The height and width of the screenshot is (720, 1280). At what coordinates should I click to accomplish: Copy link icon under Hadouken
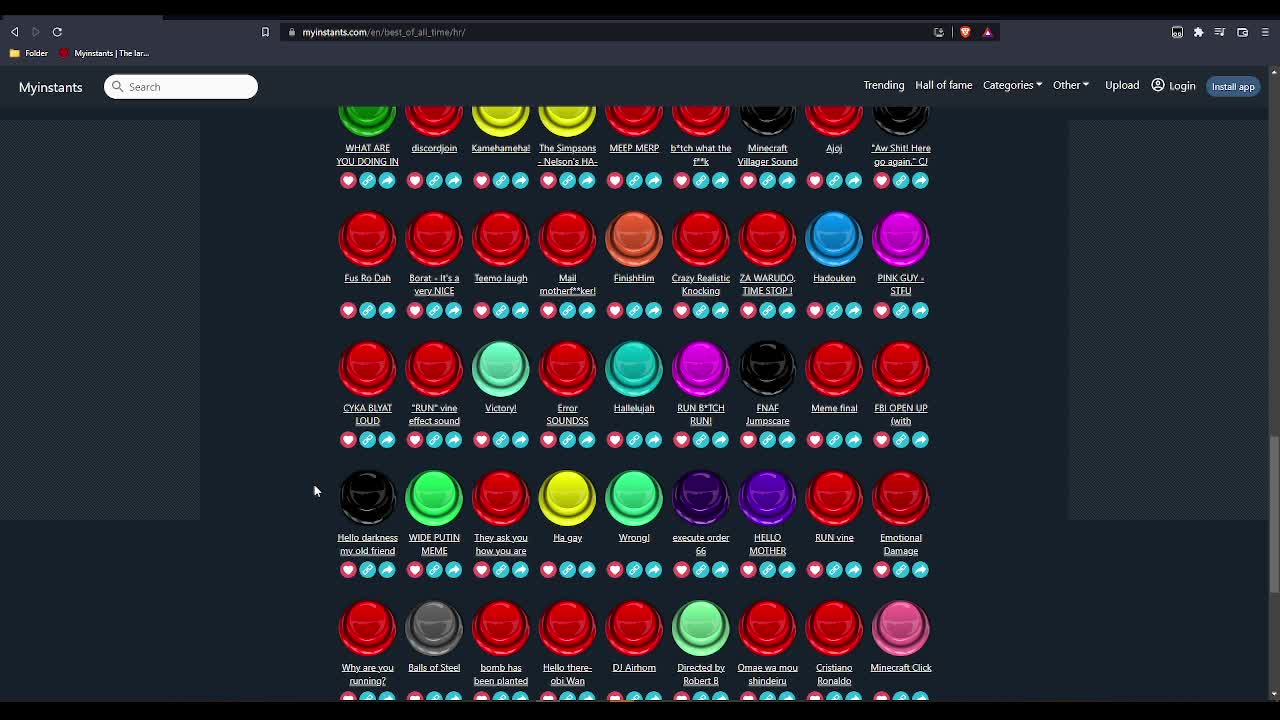coord(834,310)
